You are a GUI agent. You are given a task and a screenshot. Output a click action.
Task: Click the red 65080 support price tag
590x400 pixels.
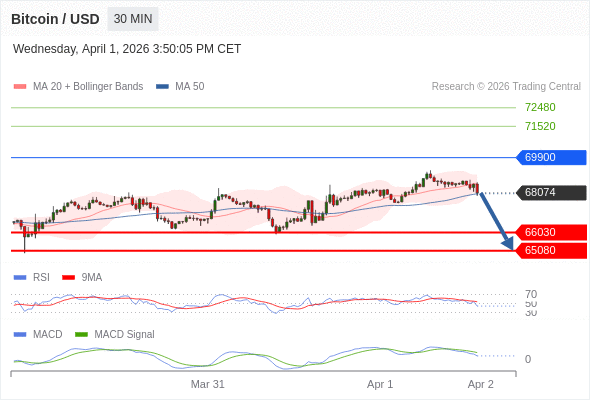click(x=551, y=251)
